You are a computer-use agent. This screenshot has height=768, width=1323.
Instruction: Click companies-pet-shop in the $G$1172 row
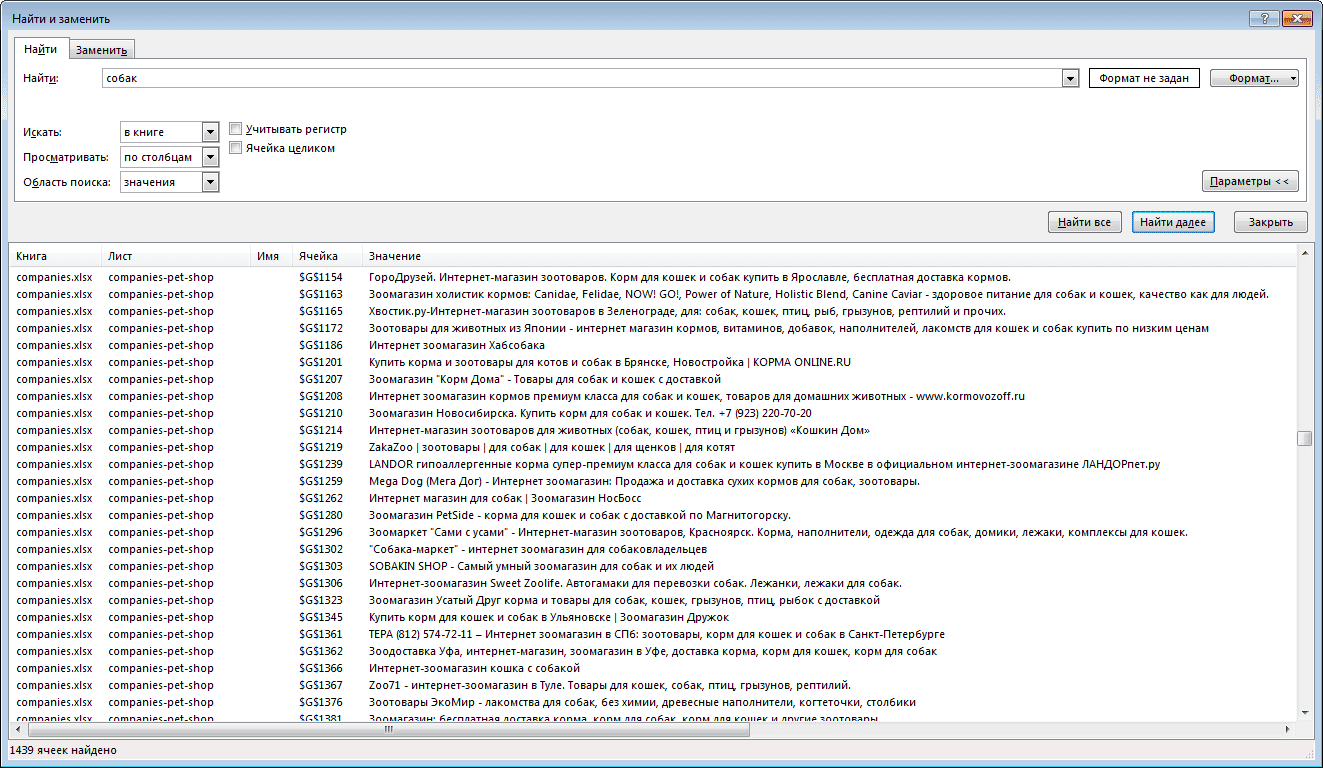point(161,328)
